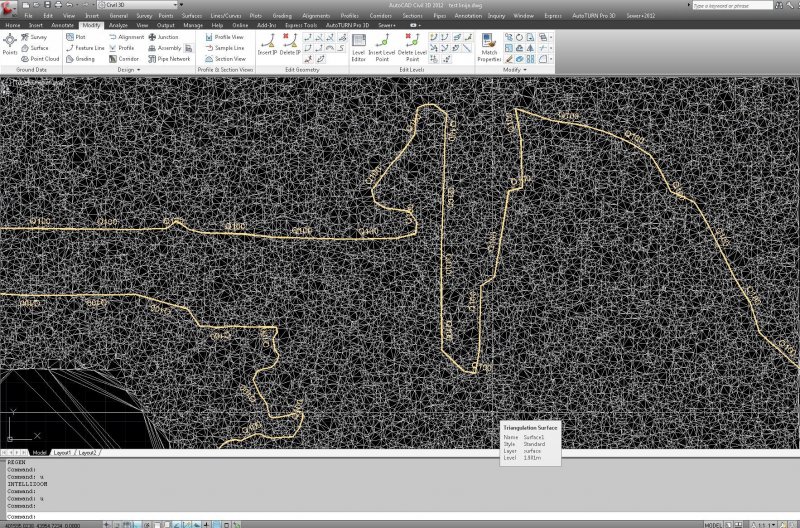Open the Surfaces menu
Image resolution: width=800 pixels, height=528 pixels.
[x=192, y=16]
